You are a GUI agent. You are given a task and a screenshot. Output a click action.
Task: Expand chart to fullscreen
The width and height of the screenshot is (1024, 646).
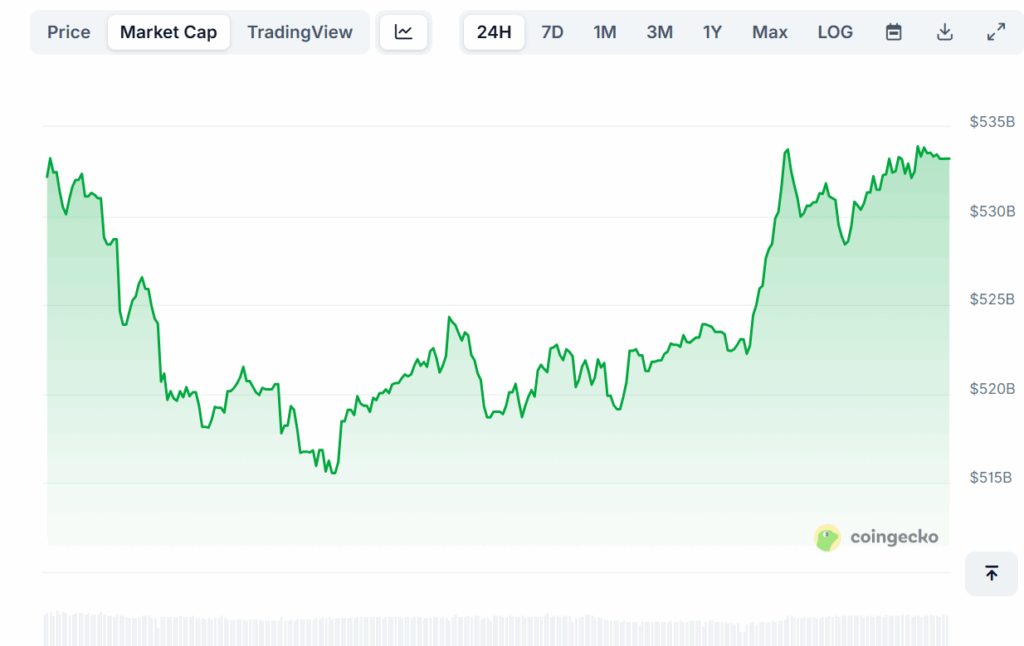(x=996, y=32)
